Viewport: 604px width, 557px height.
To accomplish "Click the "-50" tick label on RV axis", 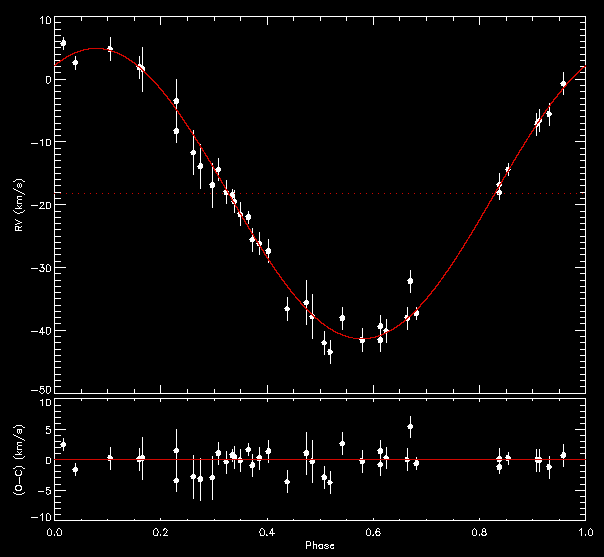I will point(39,389).
